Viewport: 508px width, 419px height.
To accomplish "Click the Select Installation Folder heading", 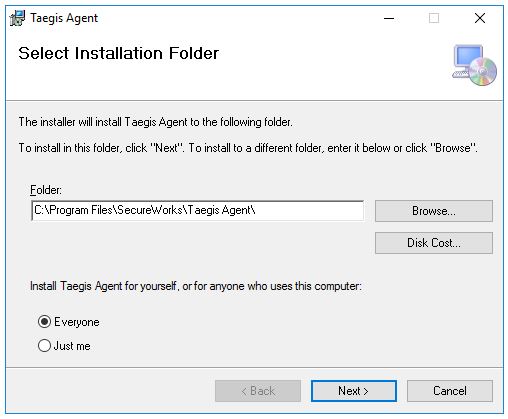I will click(119, 53).
